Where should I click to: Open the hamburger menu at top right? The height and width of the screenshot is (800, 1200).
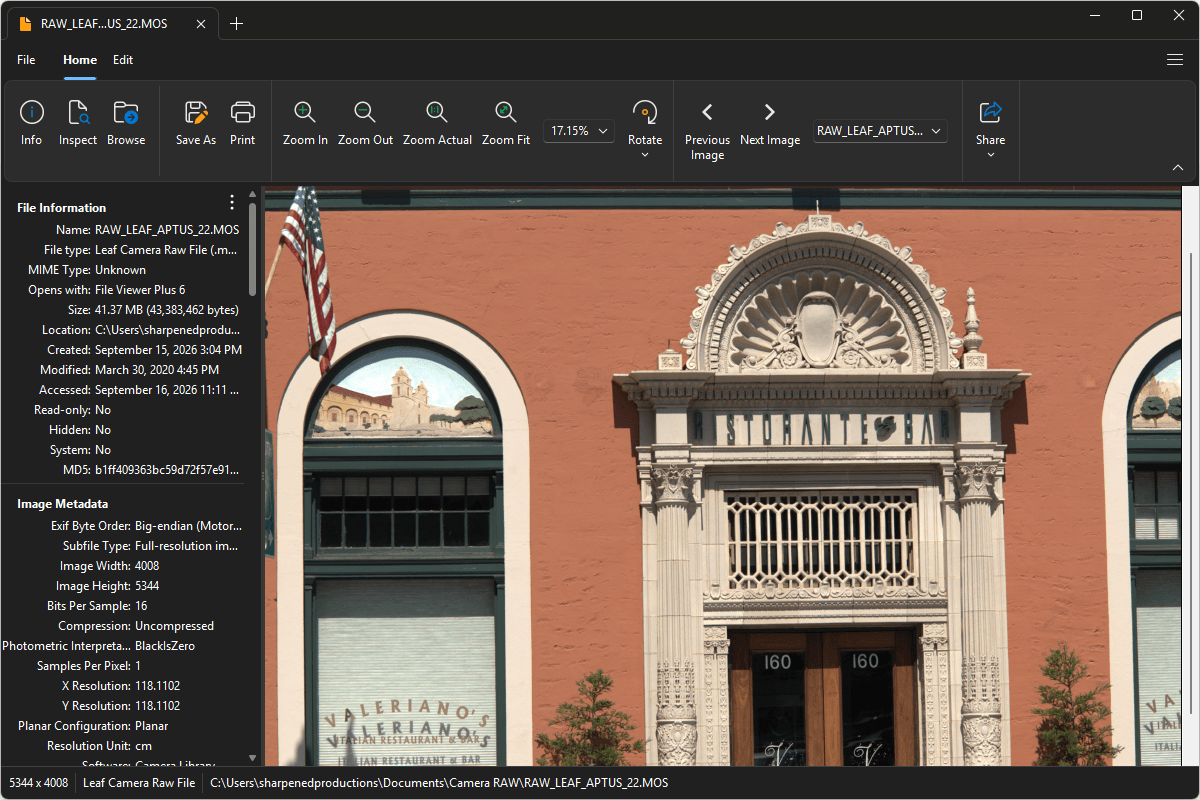1175,60
